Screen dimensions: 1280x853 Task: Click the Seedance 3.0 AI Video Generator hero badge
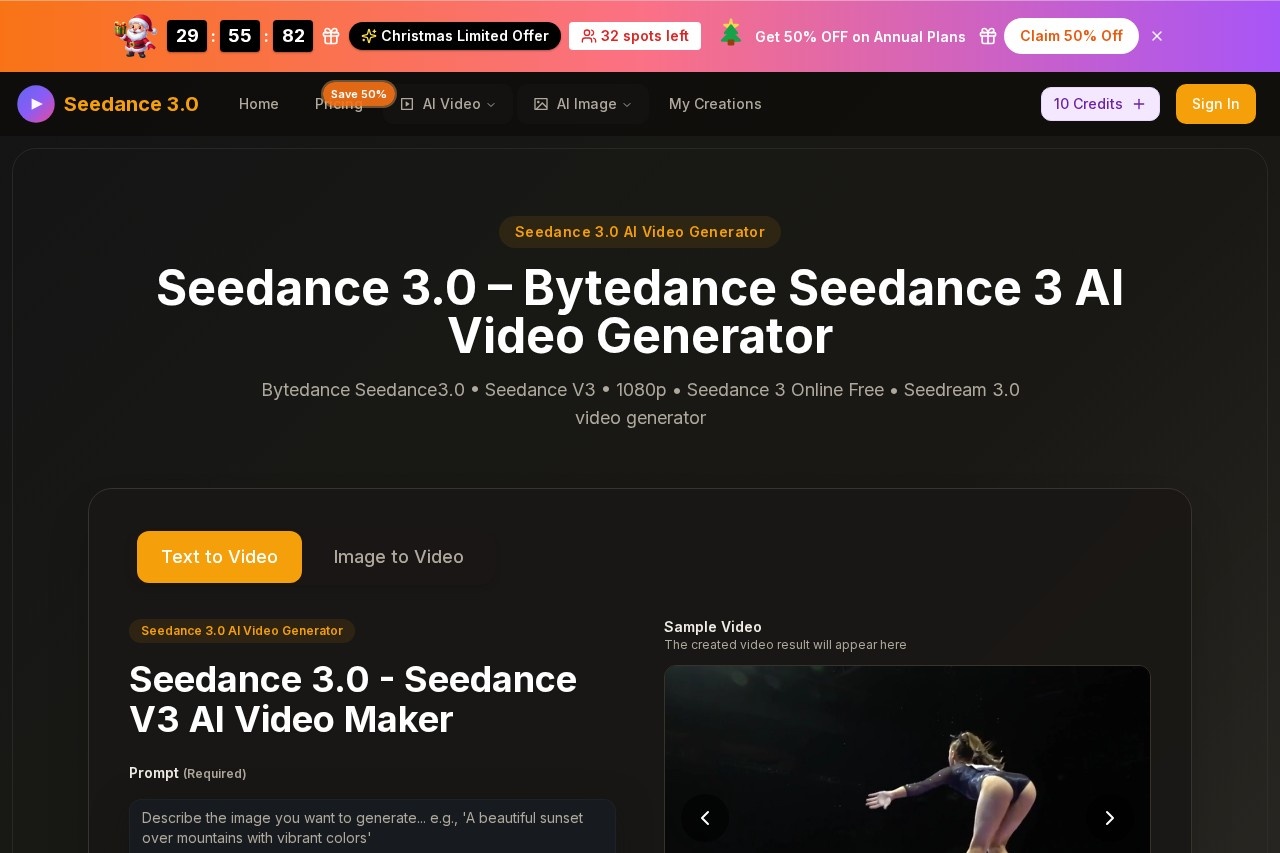point(640,232)
